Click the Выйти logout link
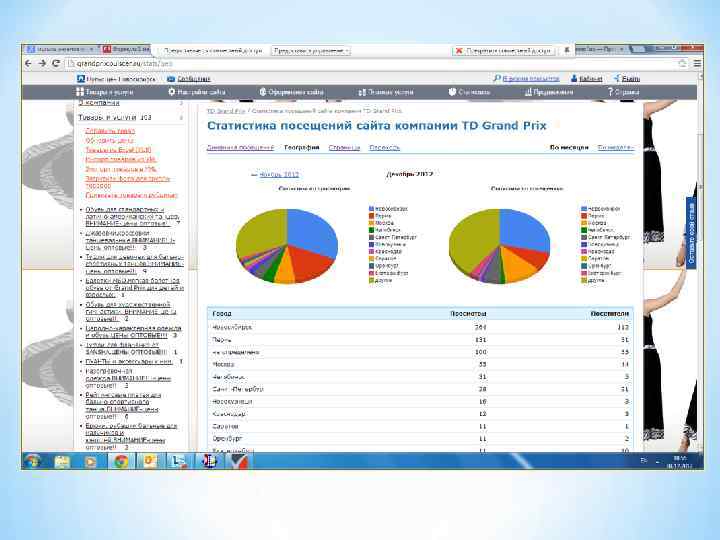The height and width of the screenshot is (540, 720). tap(631, 79)
